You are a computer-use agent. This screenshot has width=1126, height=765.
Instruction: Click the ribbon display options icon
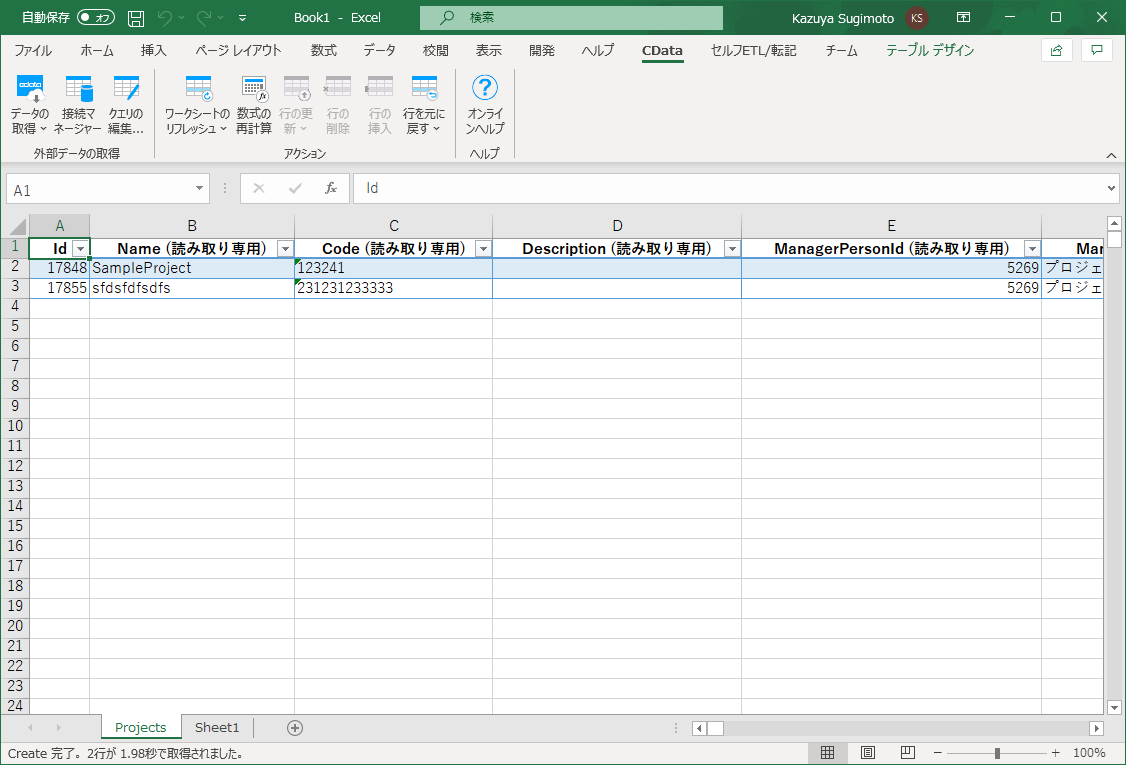pos(964,17)
